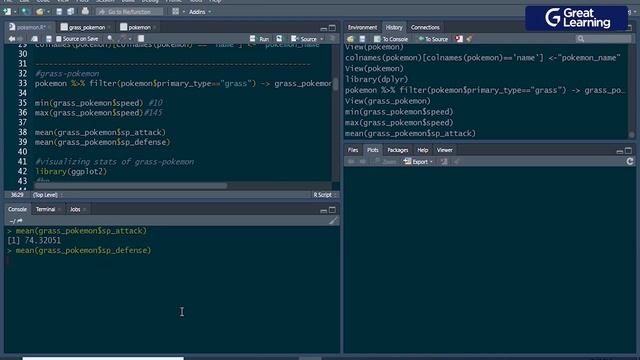640x360 pixels.
Task: Switch to the Viewer tab
Action: (x=444, y=150)
